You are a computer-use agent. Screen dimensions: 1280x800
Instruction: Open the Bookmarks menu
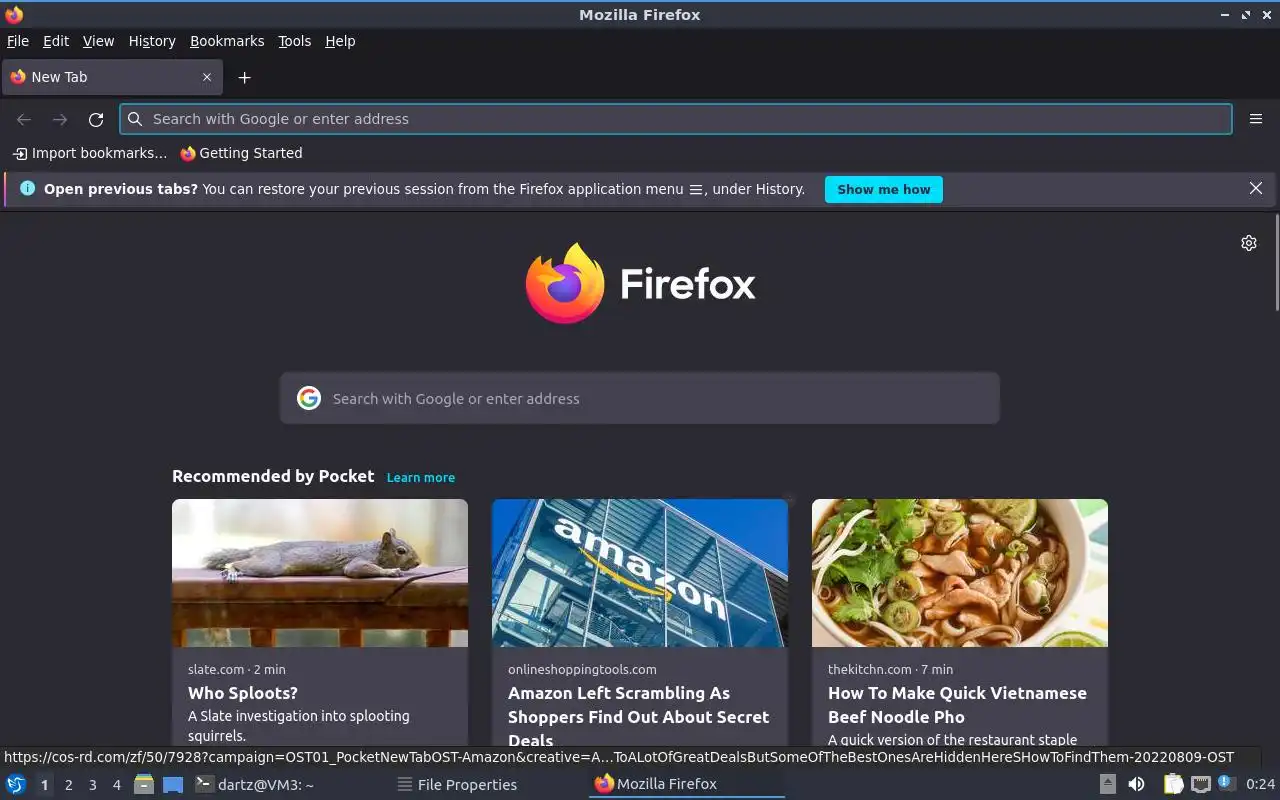(227, 41)
